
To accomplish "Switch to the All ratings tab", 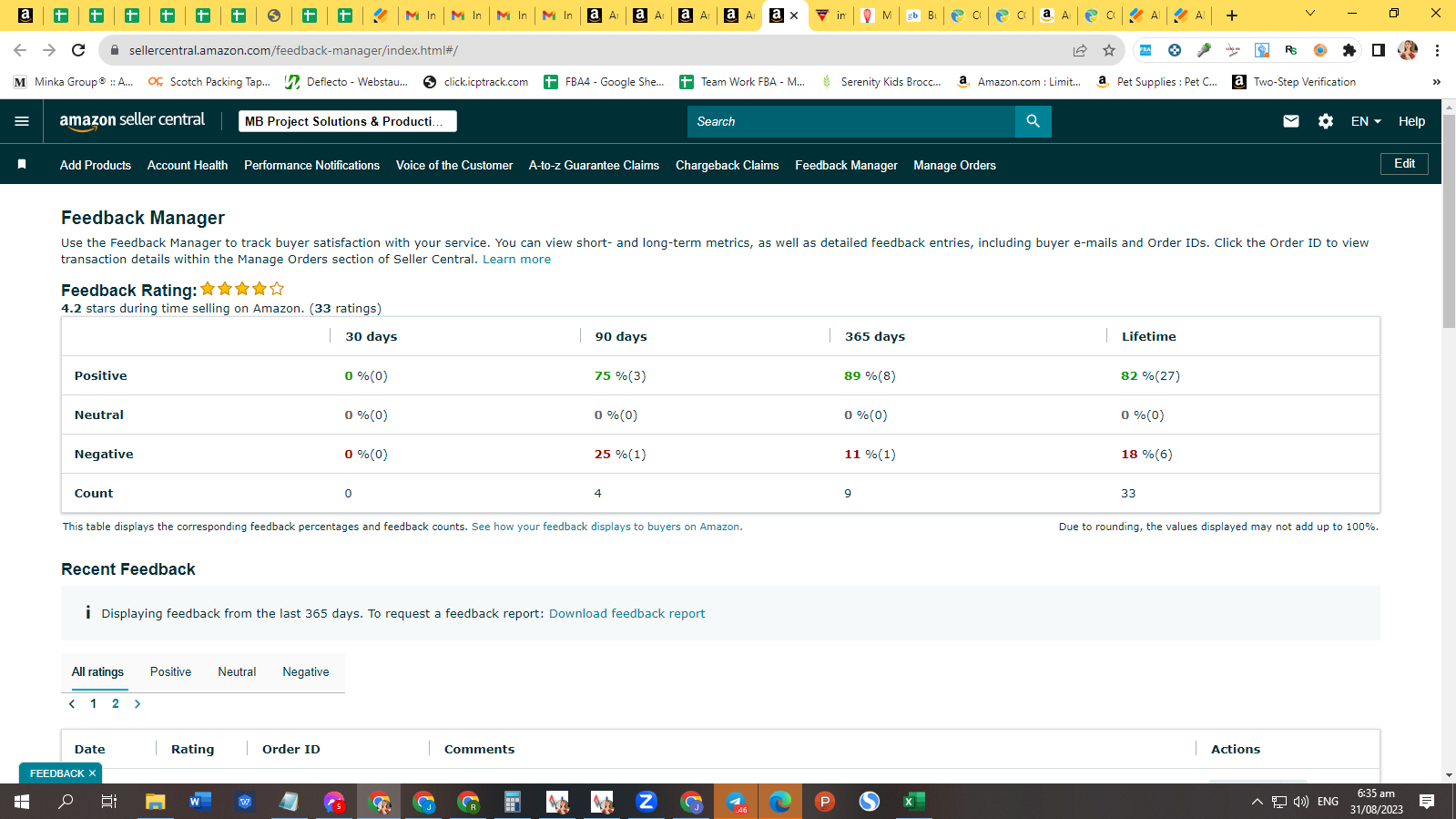I will point(97,672).
